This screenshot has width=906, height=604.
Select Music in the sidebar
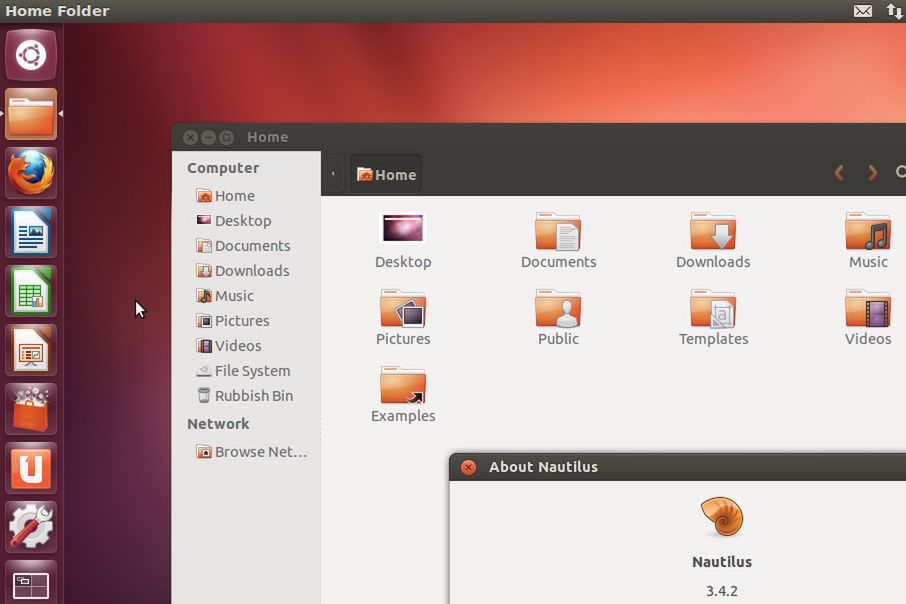(x=225, y=296)
